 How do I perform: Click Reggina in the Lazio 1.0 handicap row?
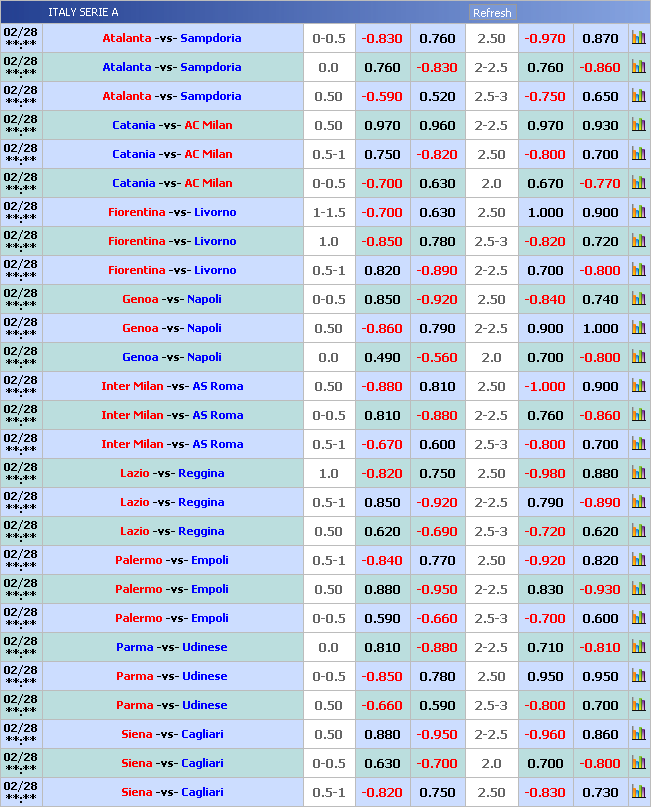tap(201, 473)
